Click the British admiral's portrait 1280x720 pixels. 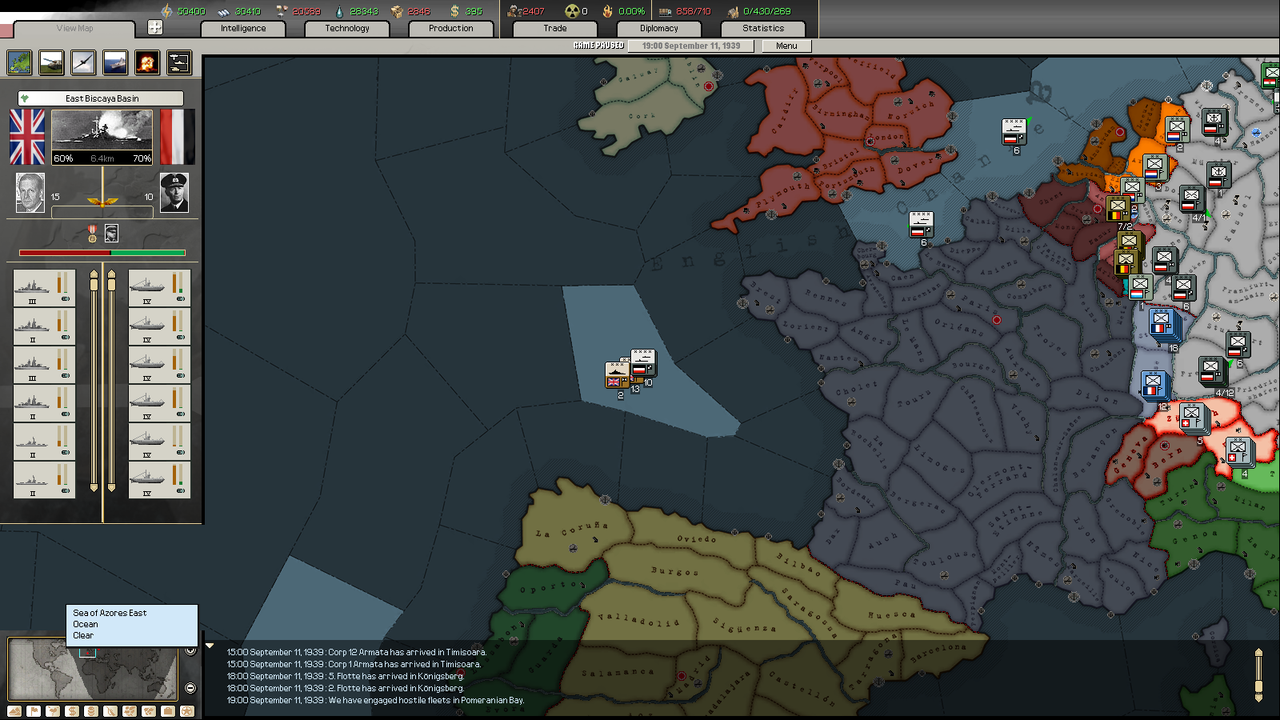pyautogui.click(x=30, y=193)
